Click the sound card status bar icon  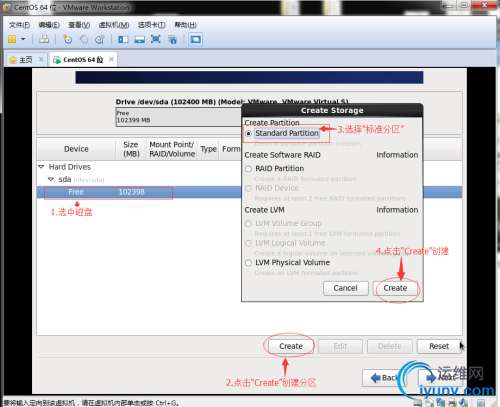(x=464, y=403)
